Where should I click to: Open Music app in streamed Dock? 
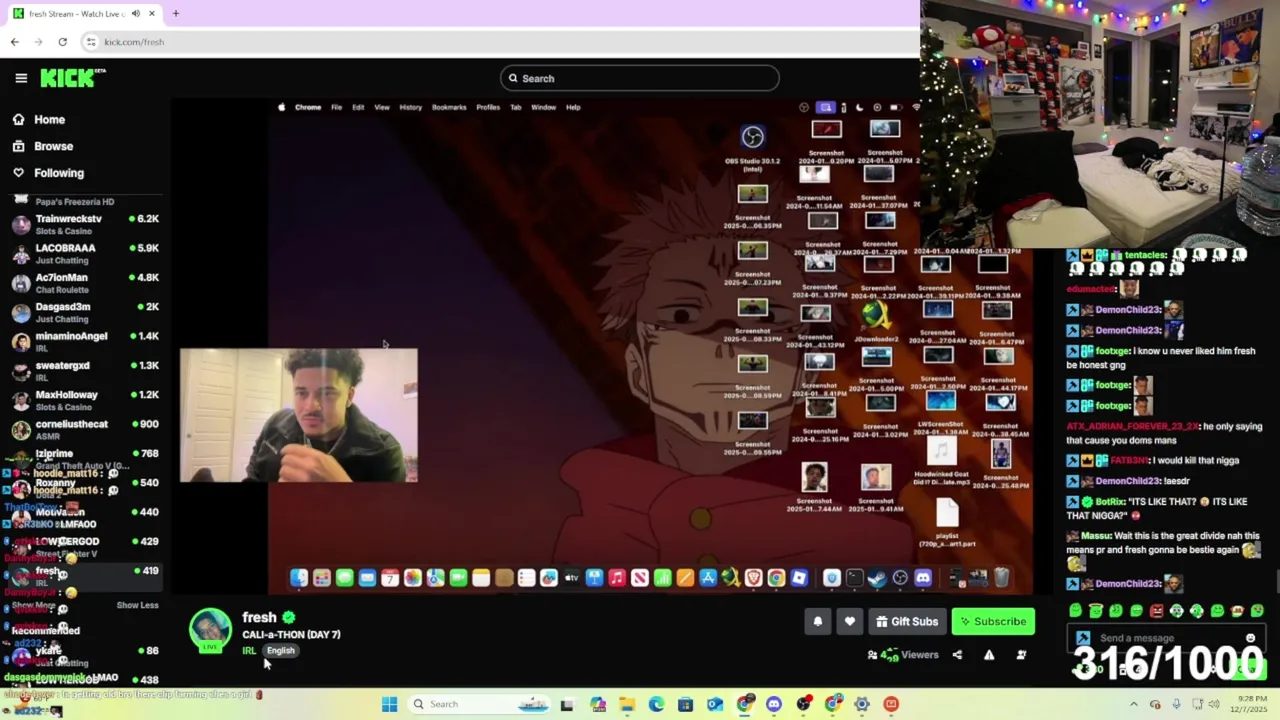(617, 578)
